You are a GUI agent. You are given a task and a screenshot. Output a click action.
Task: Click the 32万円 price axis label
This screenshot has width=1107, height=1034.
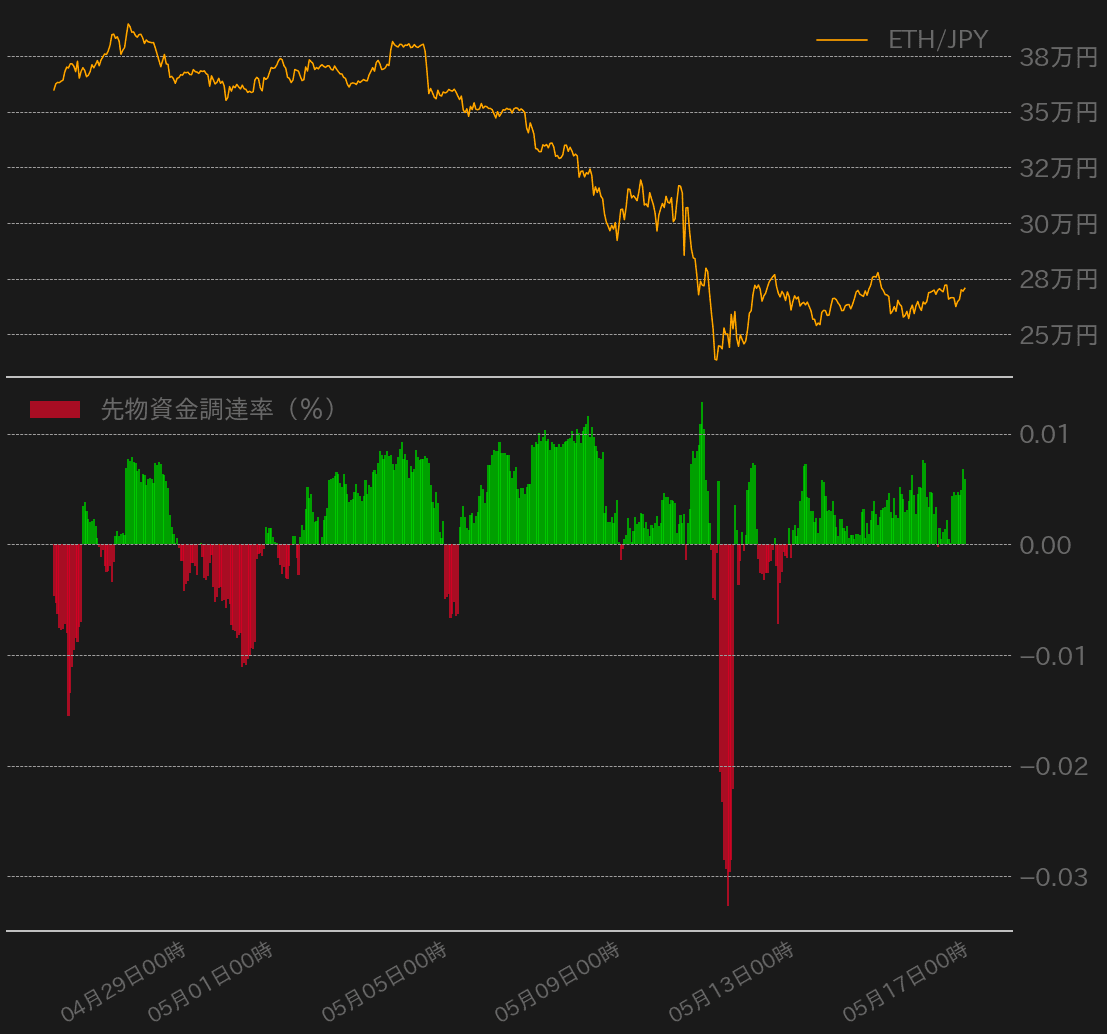point(1058,168)
